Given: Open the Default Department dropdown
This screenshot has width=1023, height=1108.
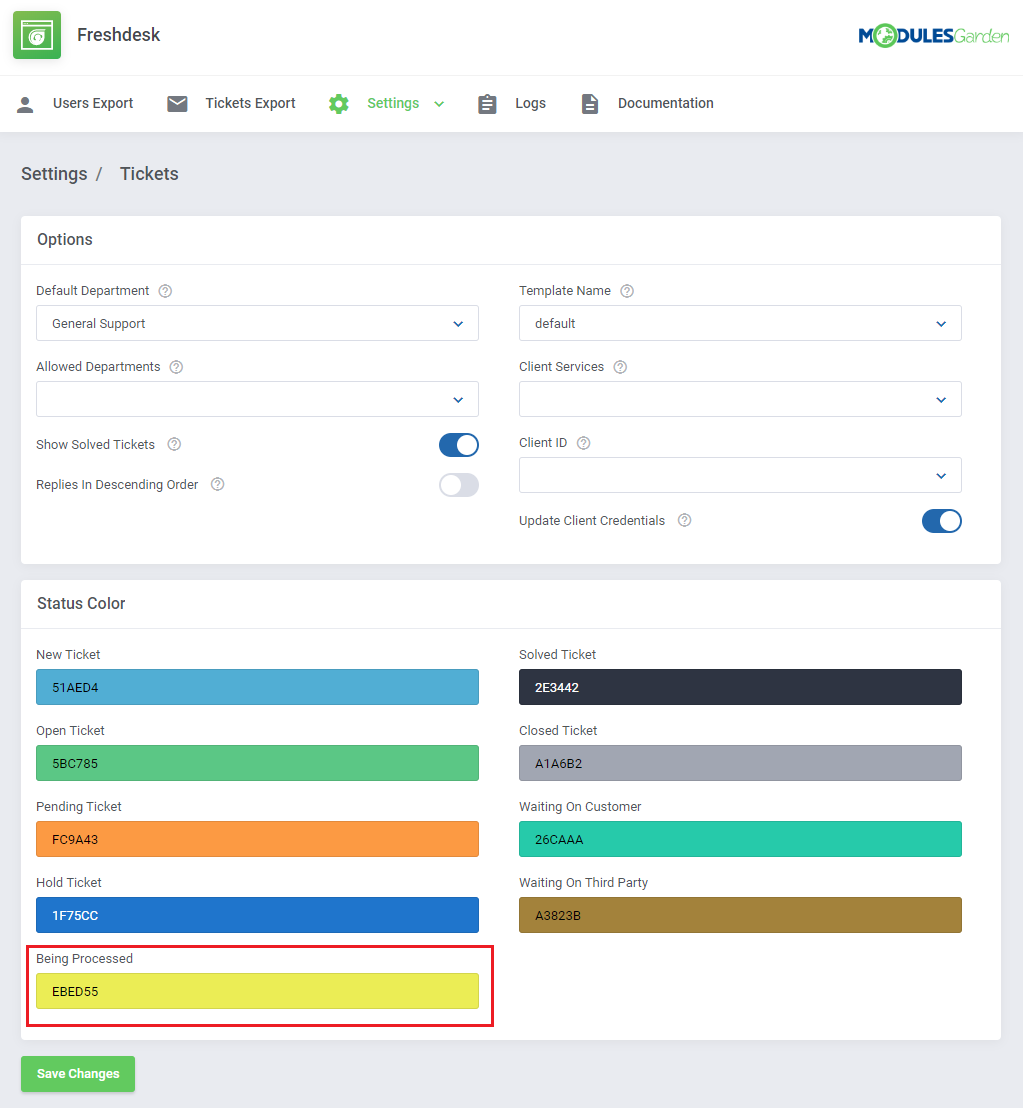Looking at the screenshot, I should (257, 323).
